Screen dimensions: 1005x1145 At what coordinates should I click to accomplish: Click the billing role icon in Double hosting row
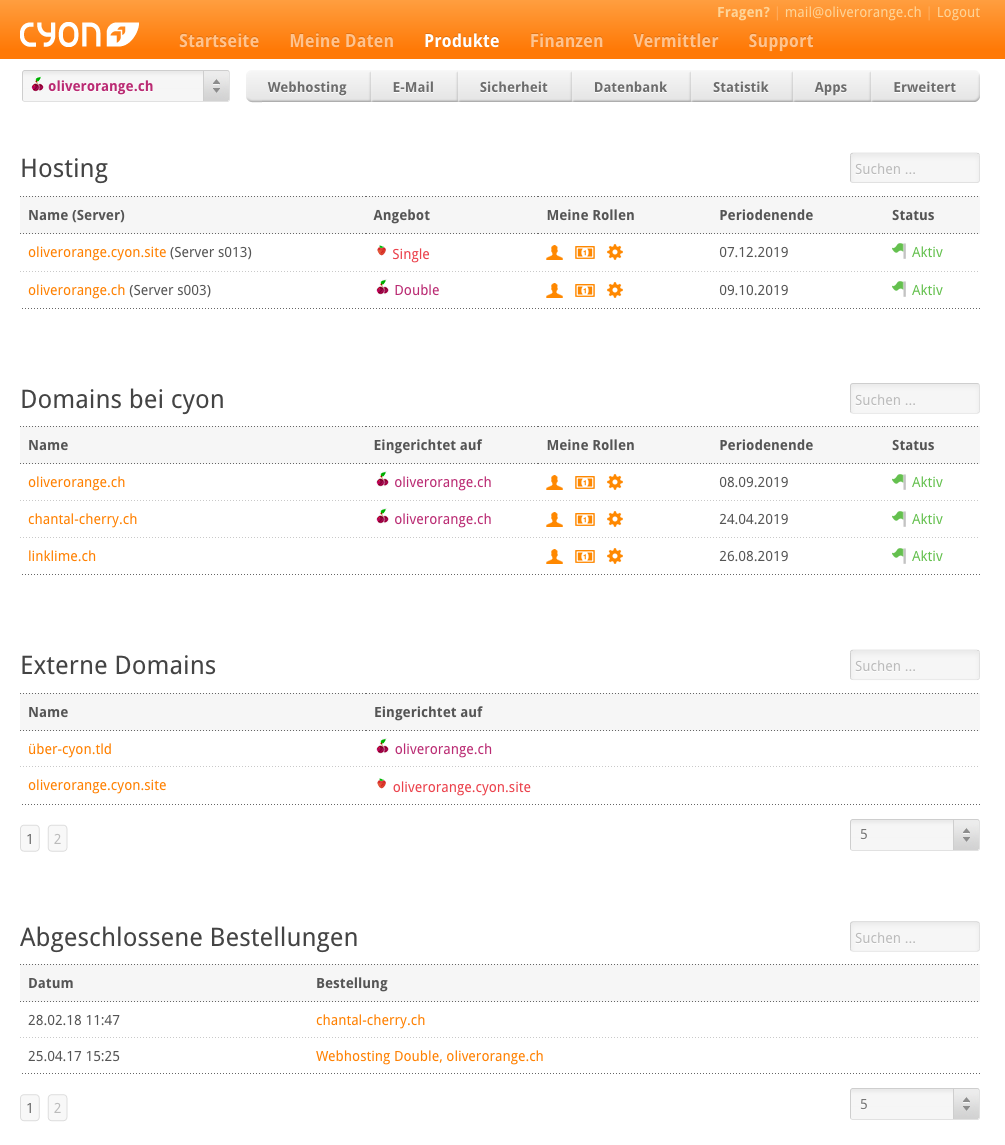coord(584,291)
